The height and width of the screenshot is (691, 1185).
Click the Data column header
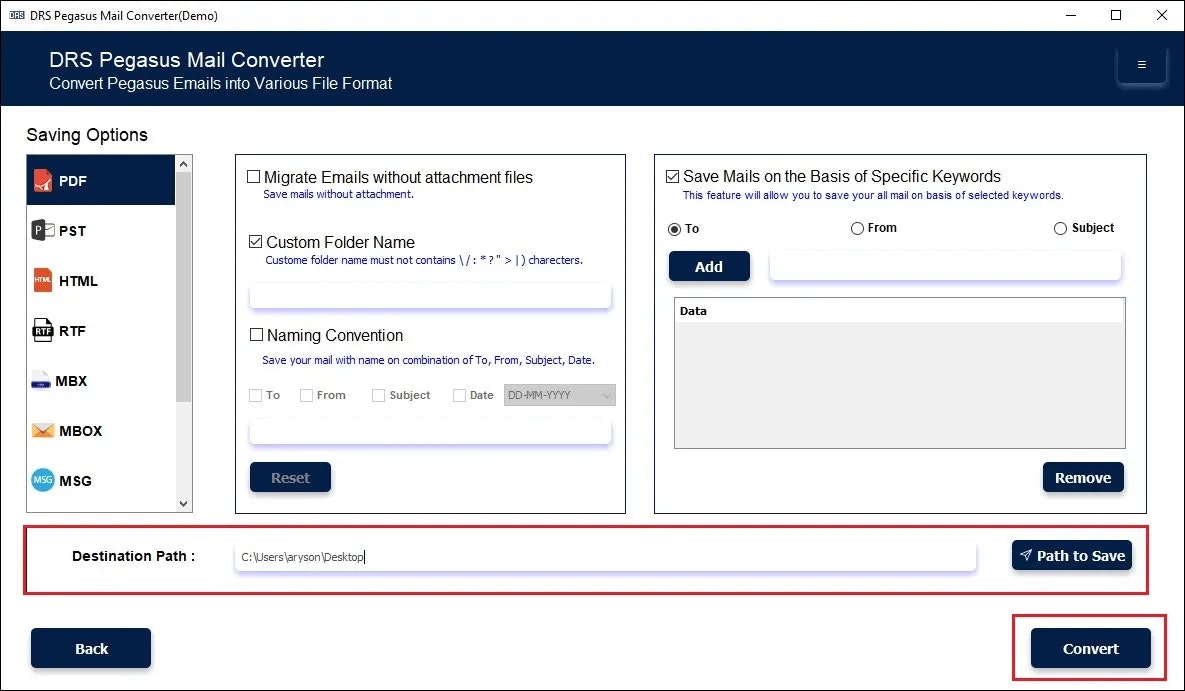pyautogui.click(x=899, y=311)
